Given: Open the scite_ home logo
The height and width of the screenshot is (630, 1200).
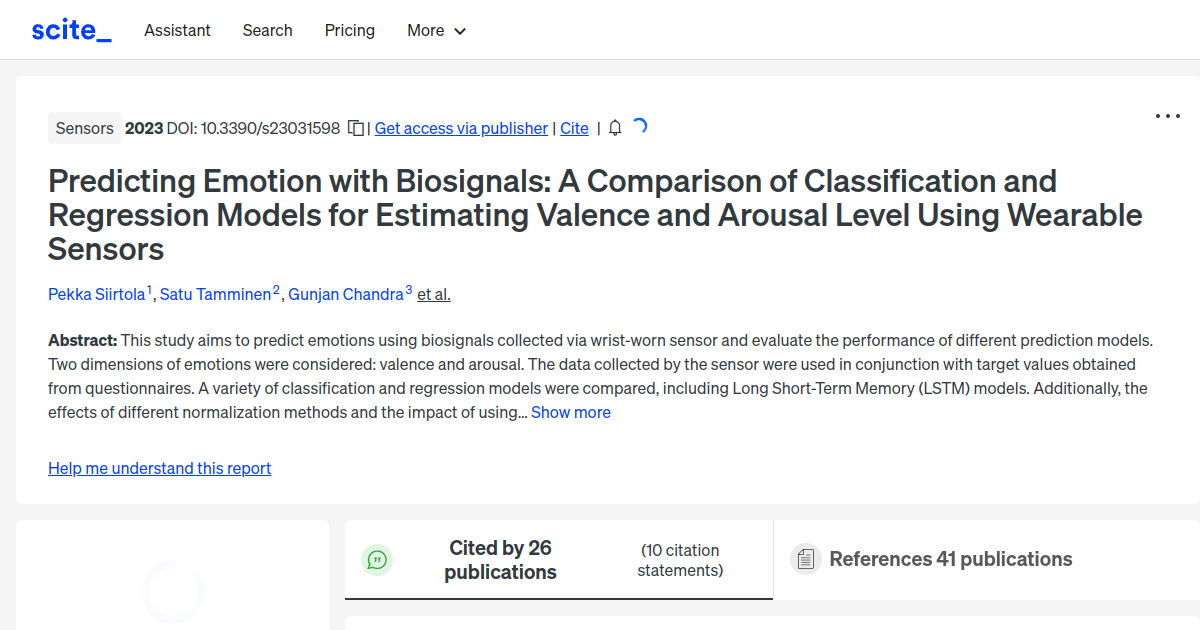Looking at the screenshot, I should (x=71, y=29).
